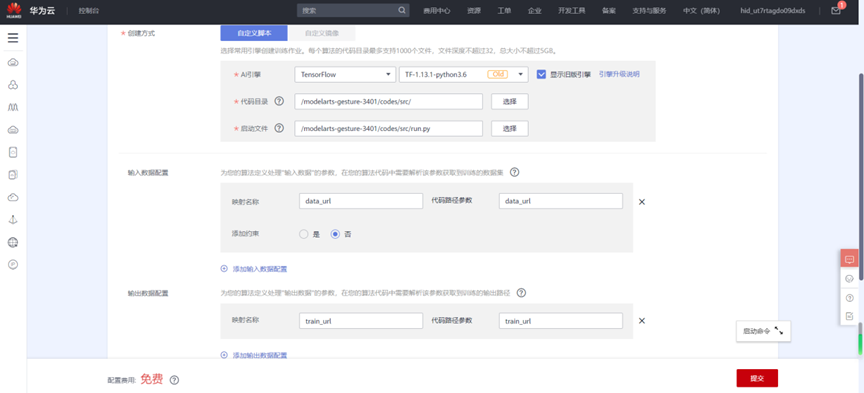This screenshot has width=864, height=393.
Task: Click the anchor-shaped icon in the sidebar
Action: [x=13, y=219]
